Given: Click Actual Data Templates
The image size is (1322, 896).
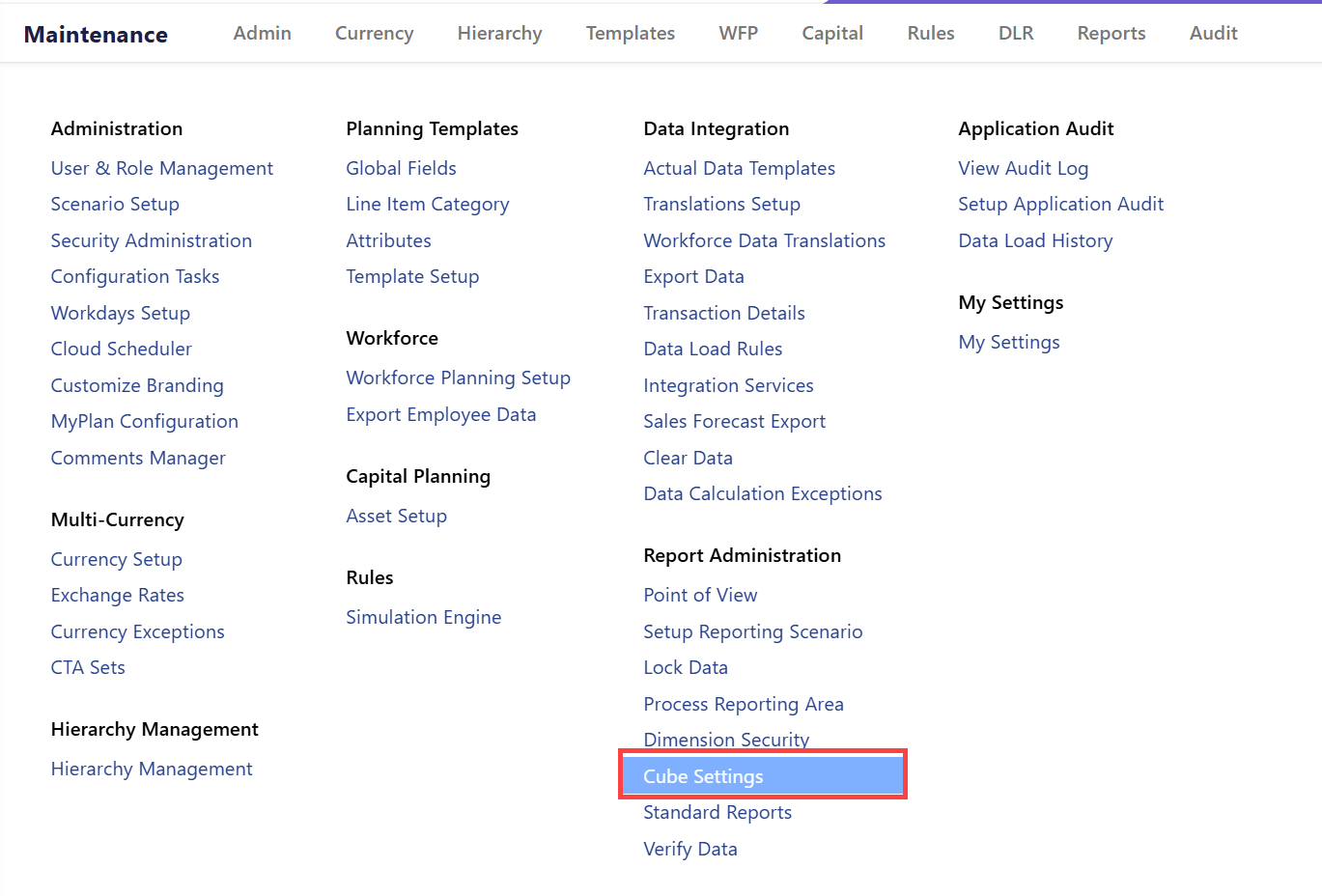Looking at the screenshot, I should tap(739, 168).
